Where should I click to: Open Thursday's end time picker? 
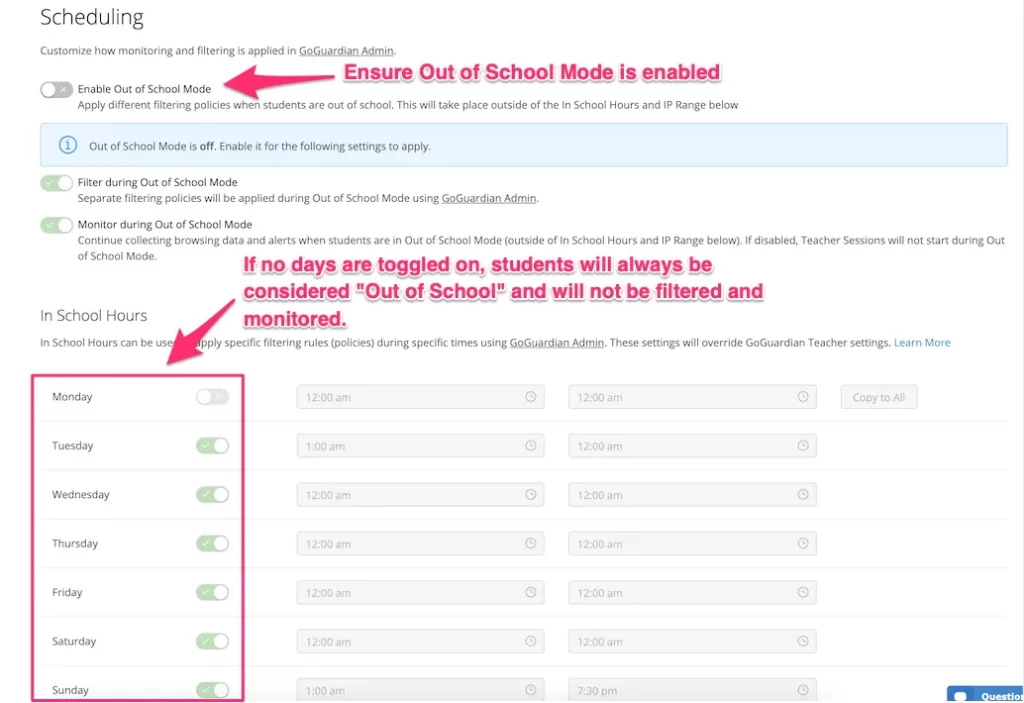(x=692, y=544)
